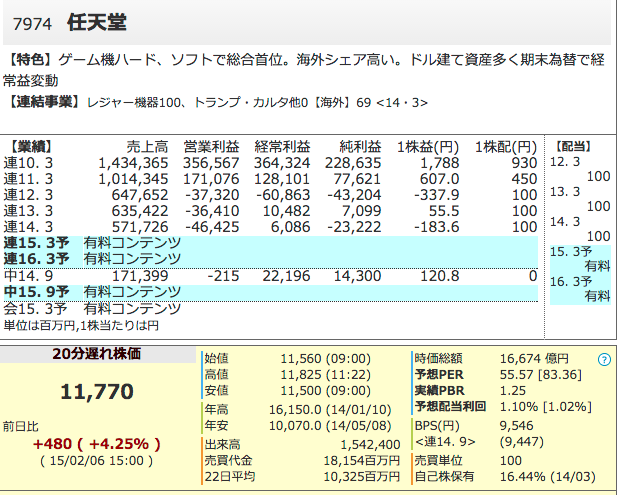
Task: Open 有料コンテンツ link in 連16.3予 row
Action: [x=132, y=259]
